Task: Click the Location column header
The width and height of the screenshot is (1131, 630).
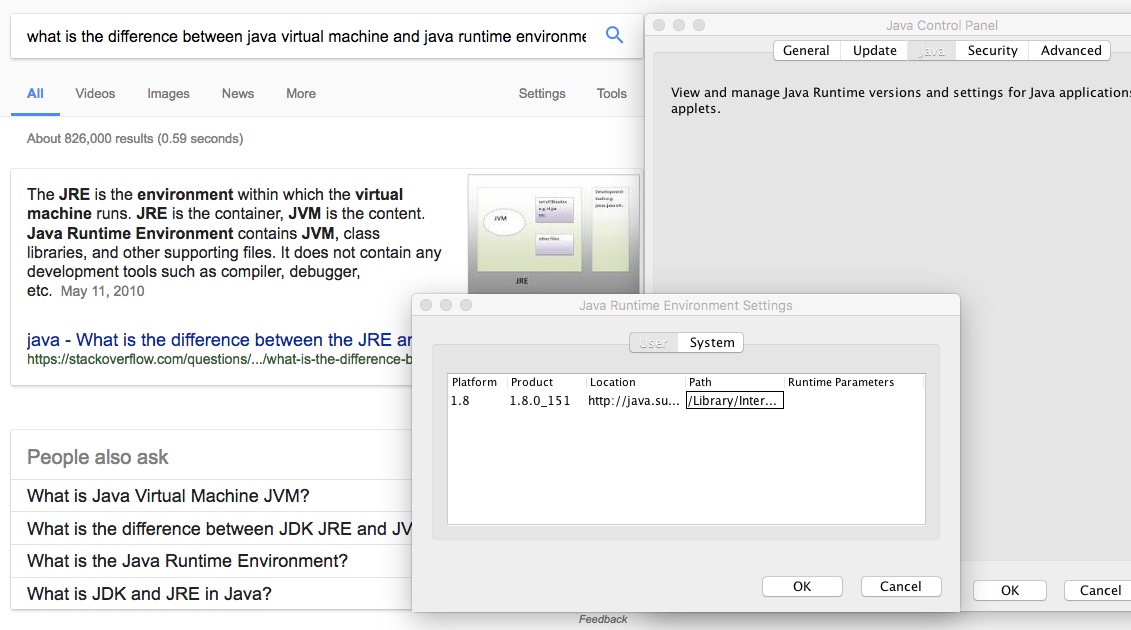Action: tap(635, 382)
